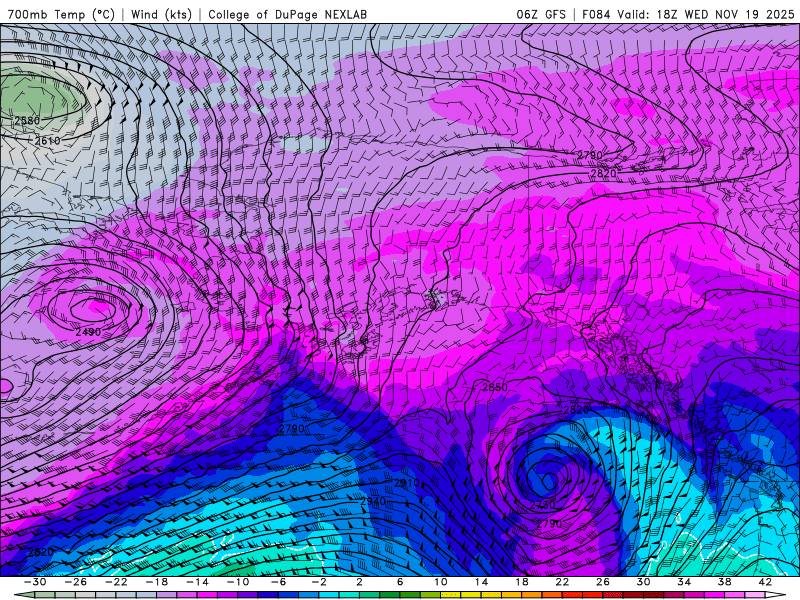Click the 2910 height contour label

(x=407, y=482)
